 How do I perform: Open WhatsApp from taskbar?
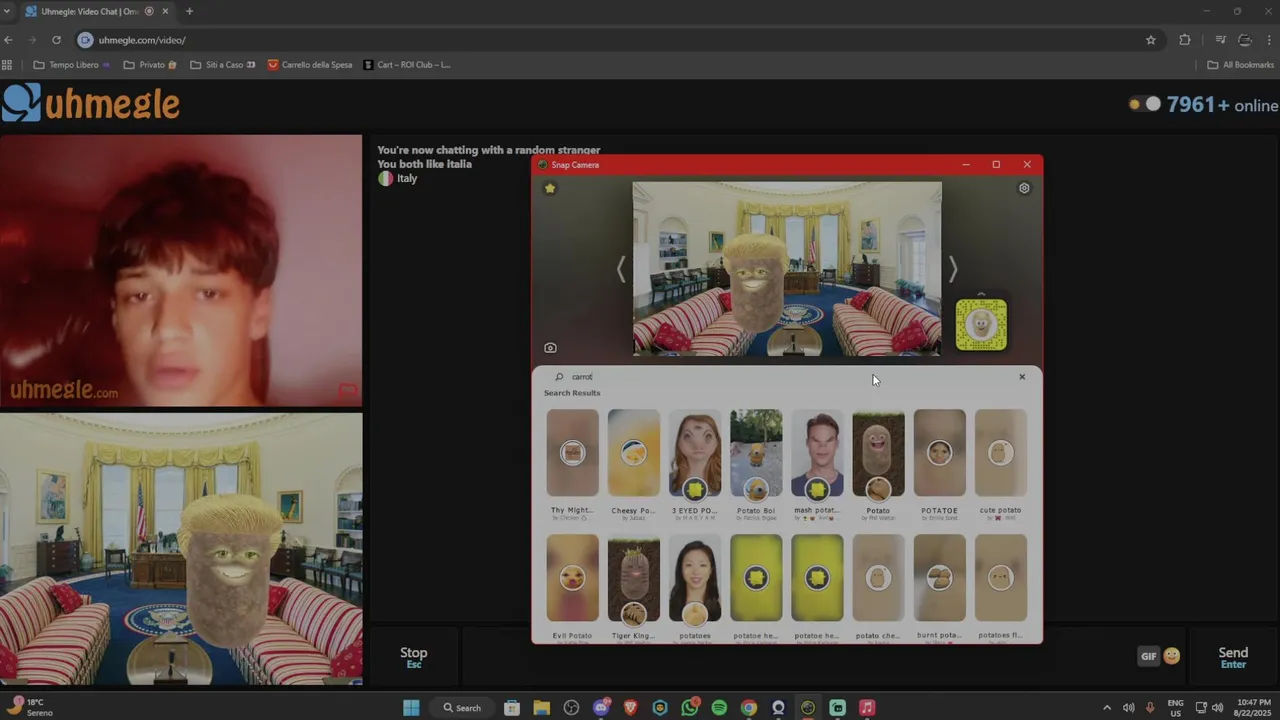coord(690,708)
